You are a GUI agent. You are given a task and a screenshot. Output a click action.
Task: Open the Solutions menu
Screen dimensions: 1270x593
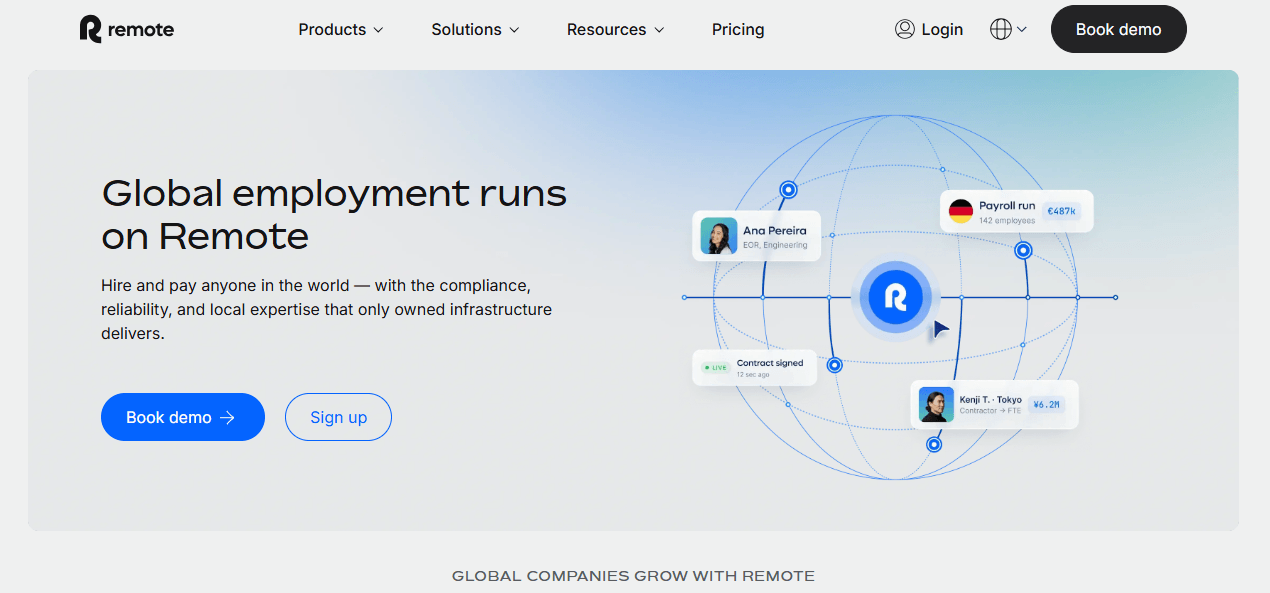pos(475,29)
